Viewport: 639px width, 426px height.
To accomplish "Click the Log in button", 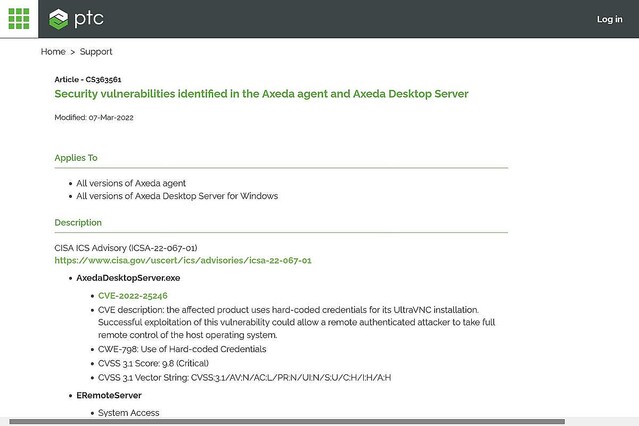I will pyautogui.click(x=609, y=19).
